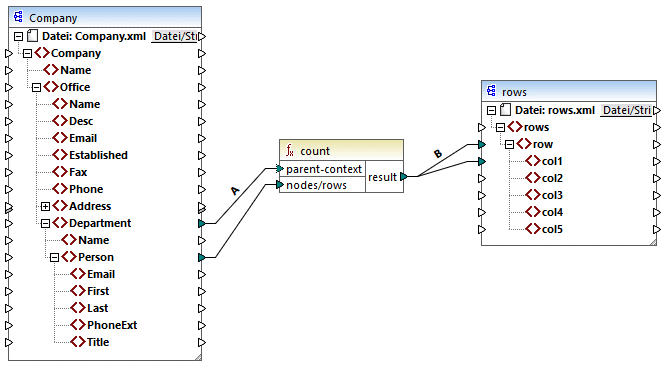
Task: Expand the Address element node
Action: pyautogui.click(x=45, y=206)
